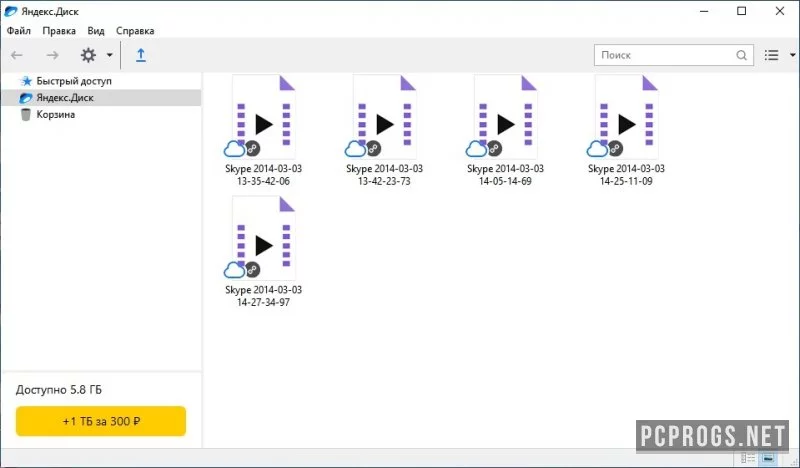The height and width of the screenshot is (468, 800).
Task: Click the +1 ТБ за 300 ₽ button
Action: click(101, 421)
